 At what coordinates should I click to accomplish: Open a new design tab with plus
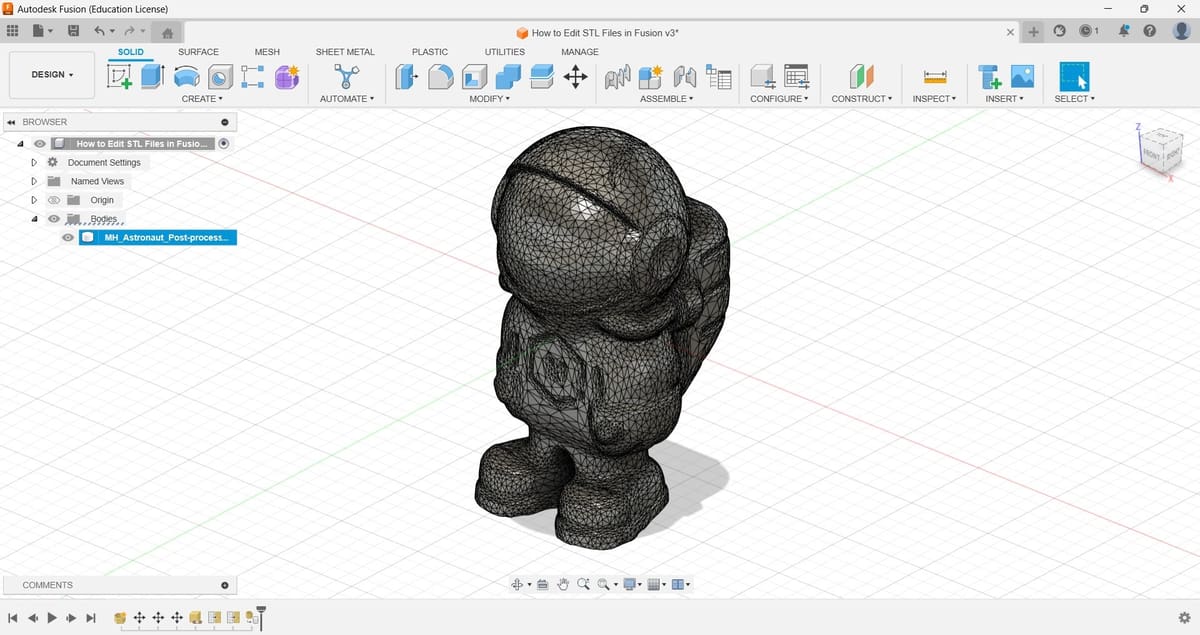coord(1034,32)
